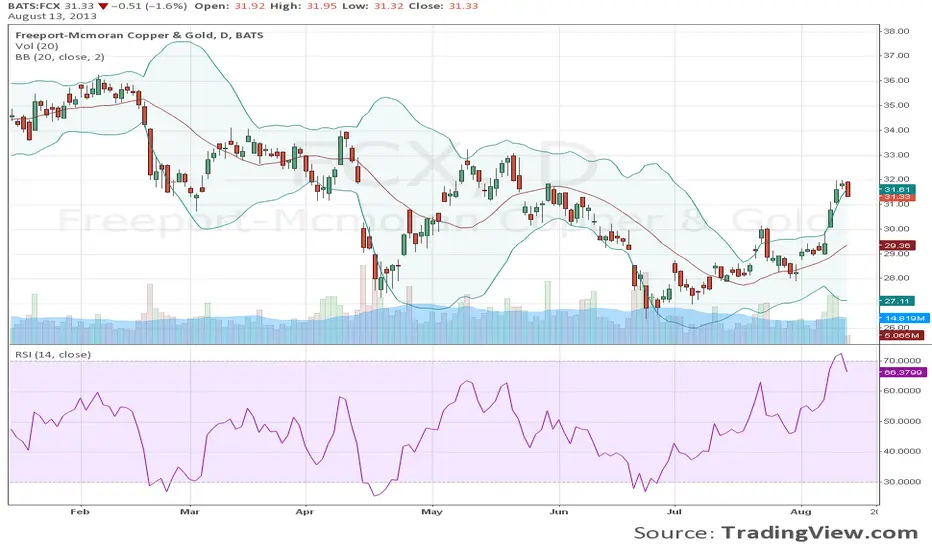Click the Jun label on time axis
932x550 pixels.
coord(559,511)
